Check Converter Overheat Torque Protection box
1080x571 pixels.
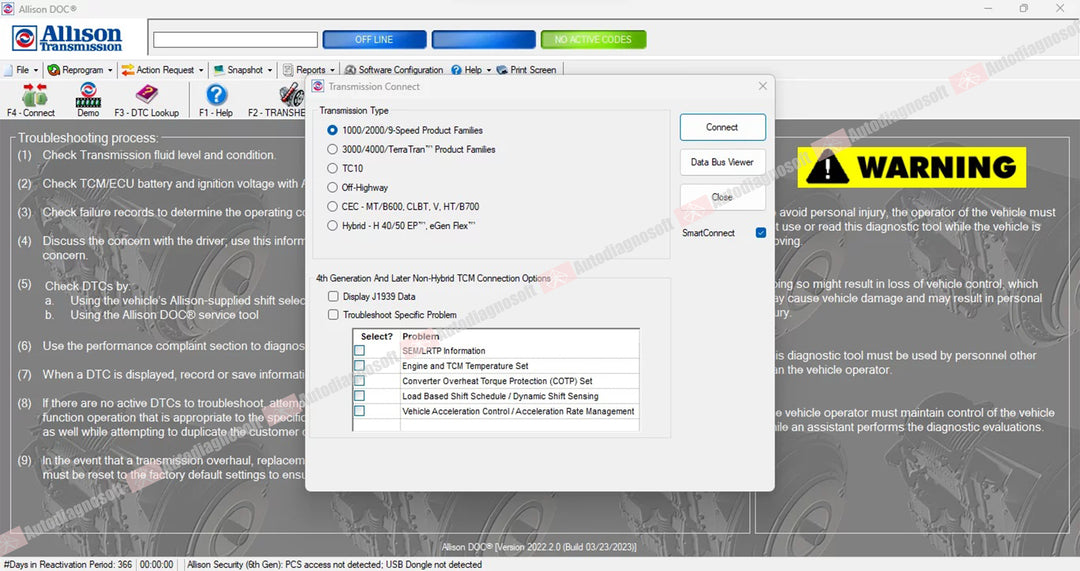pyautogui.click(x=360, y=381)
